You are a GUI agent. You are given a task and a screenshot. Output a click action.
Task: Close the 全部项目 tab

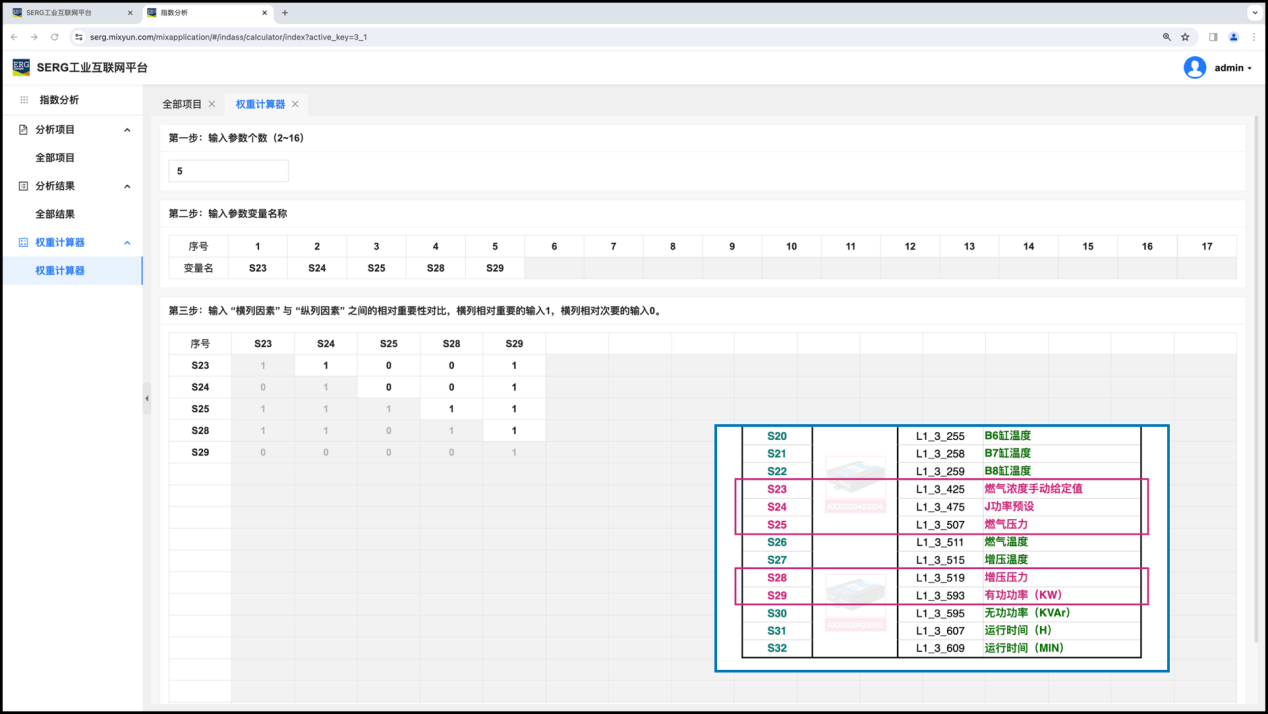click(x=212, y=104)
